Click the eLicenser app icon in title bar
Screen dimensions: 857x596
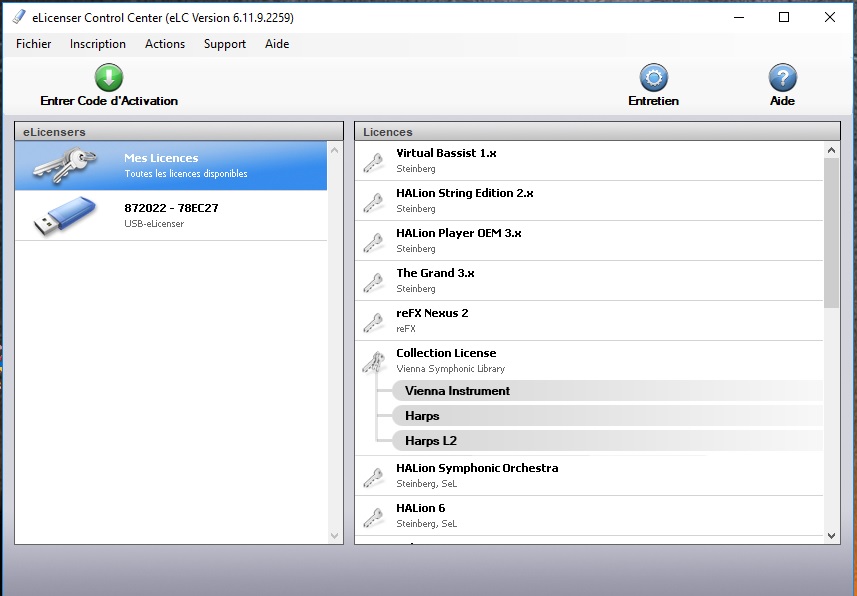click(18, 17)
